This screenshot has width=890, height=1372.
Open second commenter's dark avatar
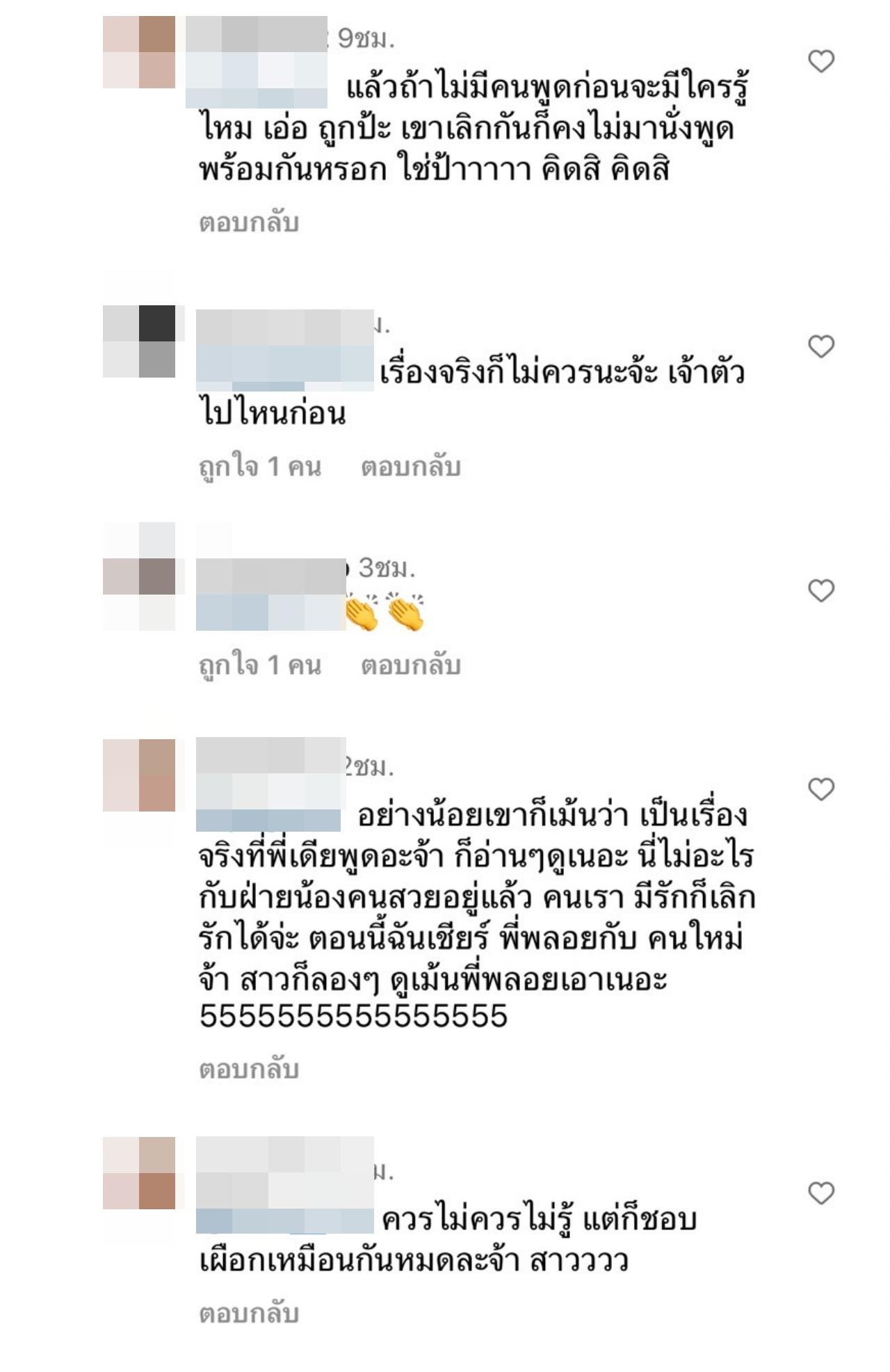(x=139, y=341)
